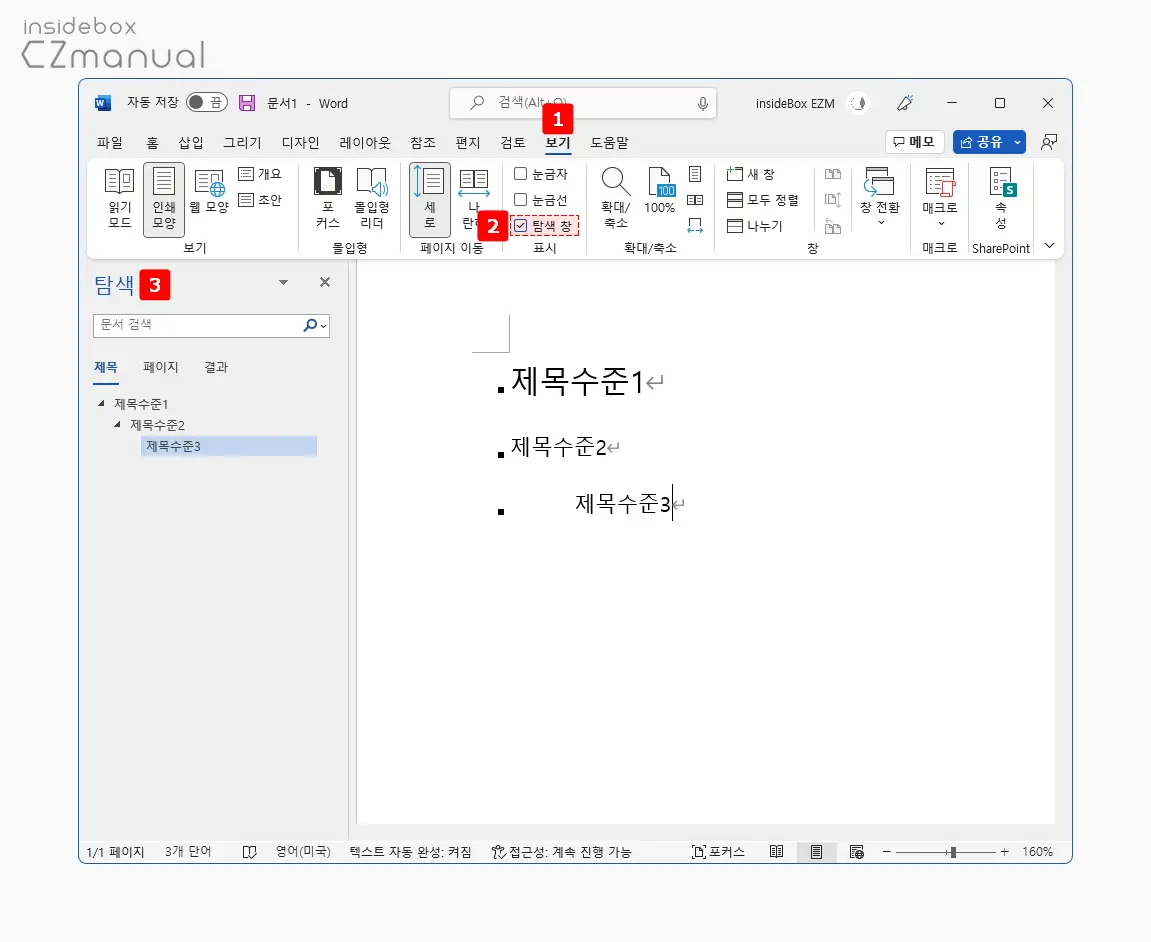The height and width of the screenshot is (942, 1151).
Task: Click the microphone icon in search box
Action: point(702,104)
